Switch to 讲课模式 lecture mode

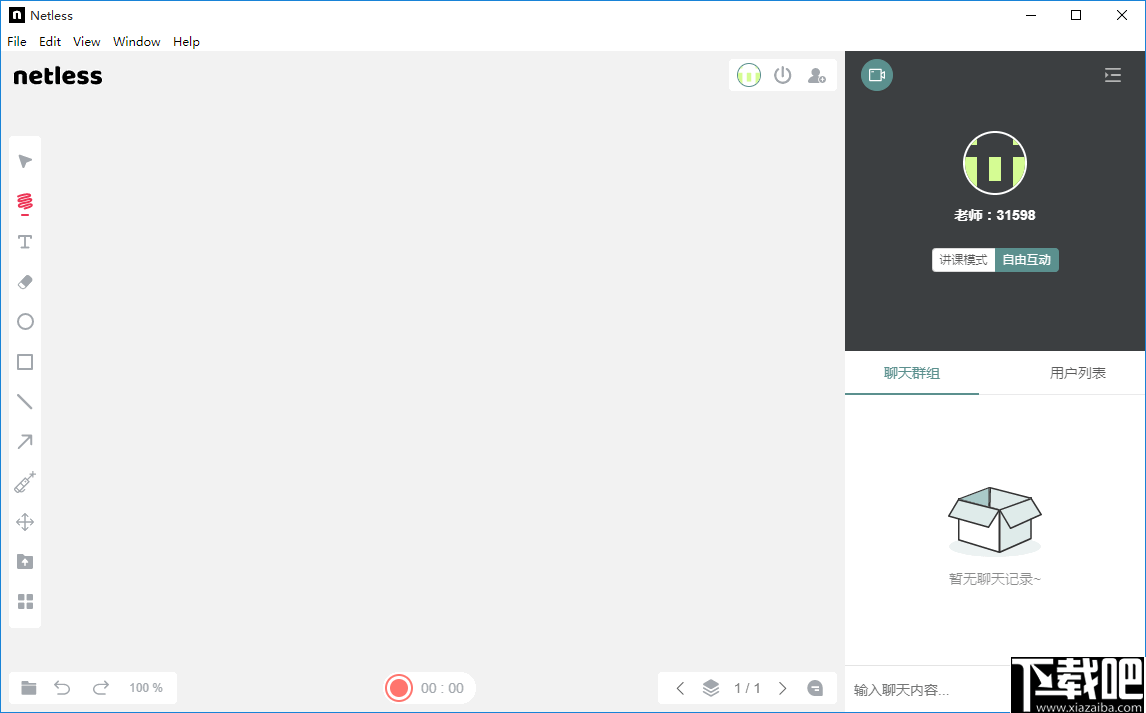point(963,260)
